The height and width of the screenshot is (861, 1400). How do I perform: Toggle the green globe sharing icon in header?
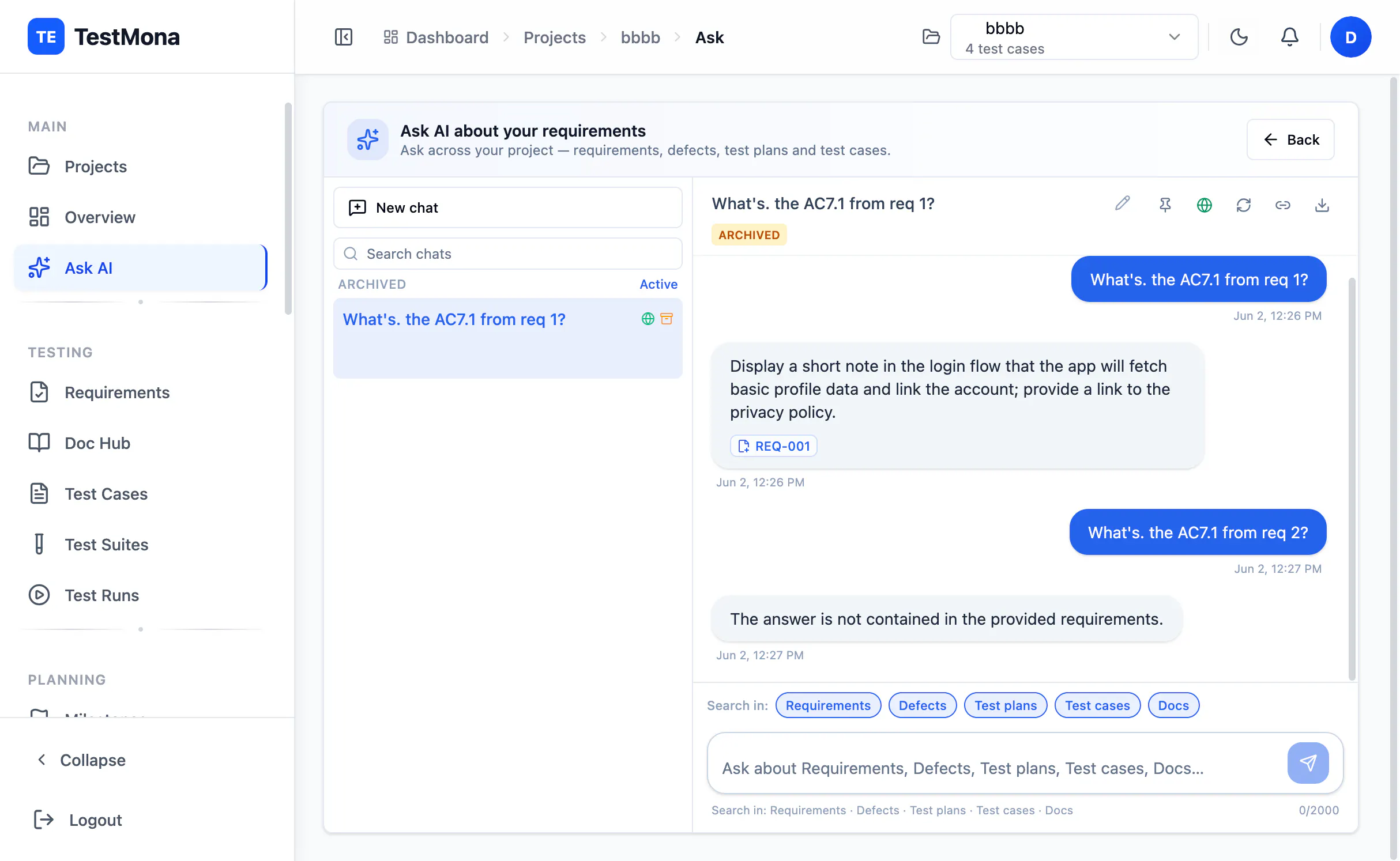tap(1204, 205)
